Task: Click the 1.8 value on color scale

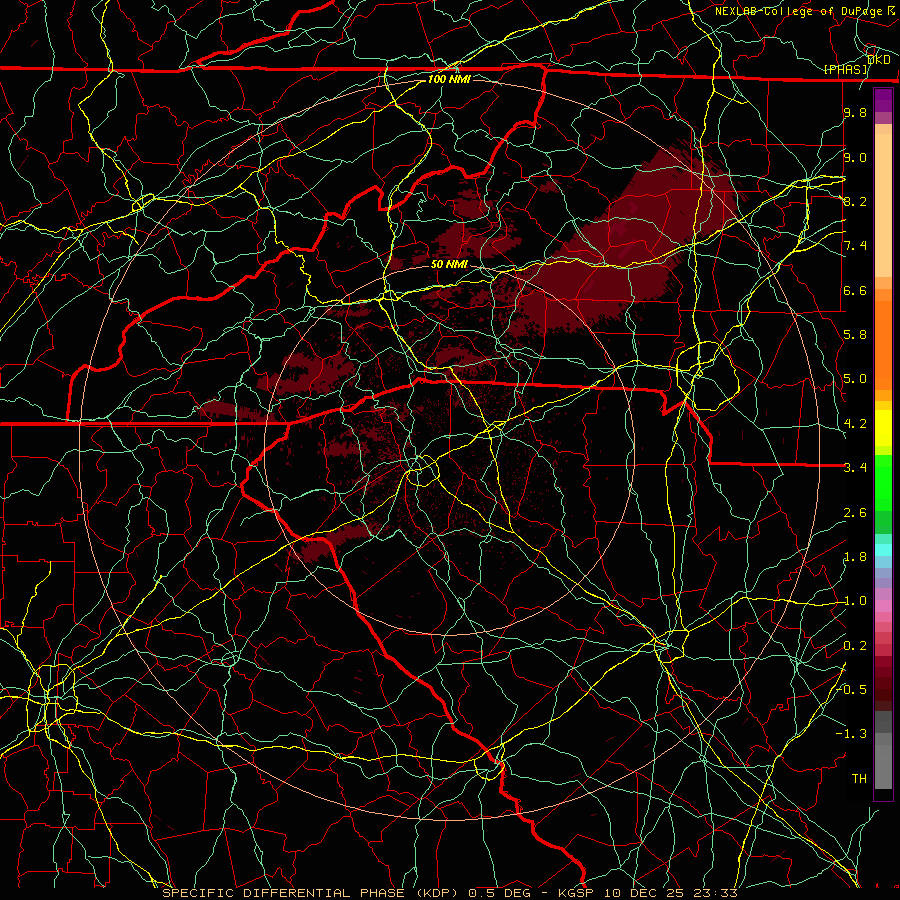Action: 855,557
